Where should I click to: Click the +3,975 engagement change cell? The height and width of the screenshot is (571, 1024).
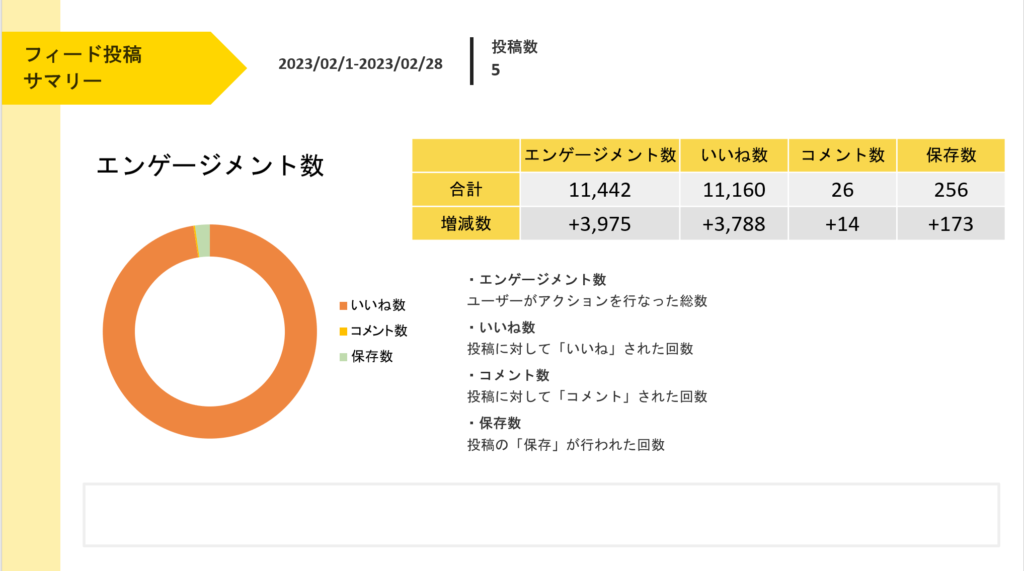pyautogui.click(x=600, y=224)
